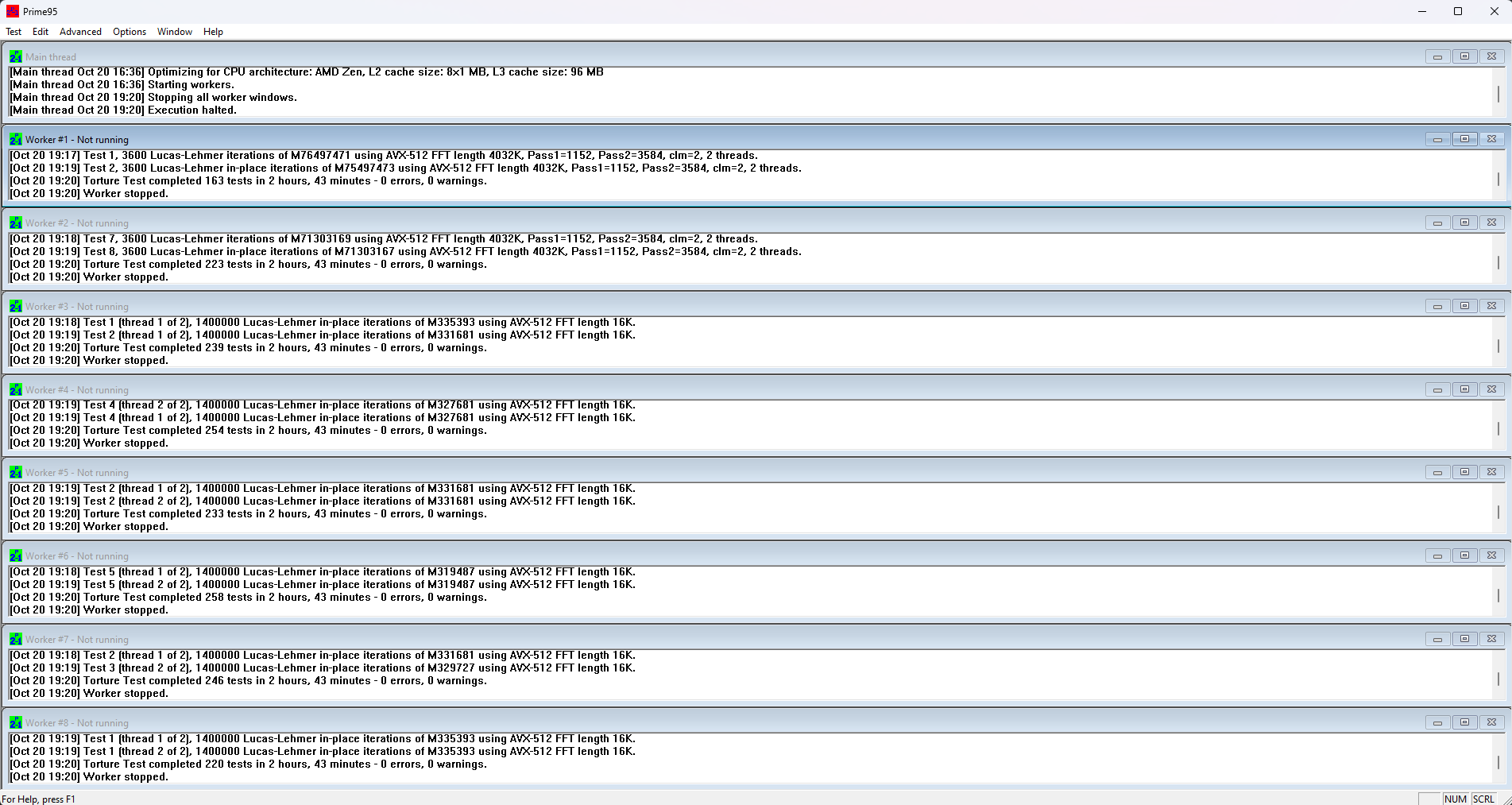This screenshot has width=1512, height=805.
Task: Click the Worker #8 window icon
Action: click(x=16, y=722)
